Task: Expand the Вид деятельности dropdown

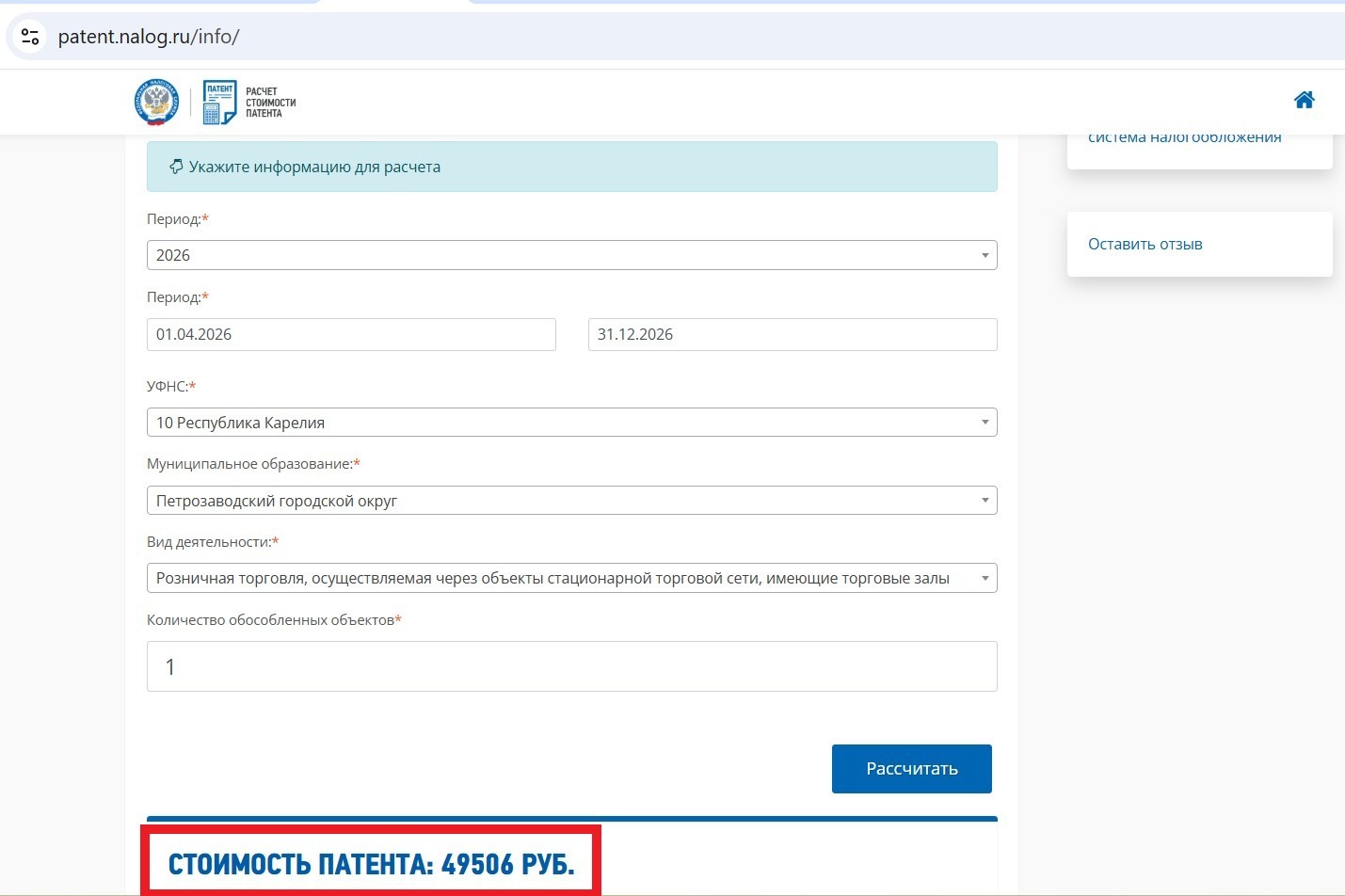Action: pos(571,578)
